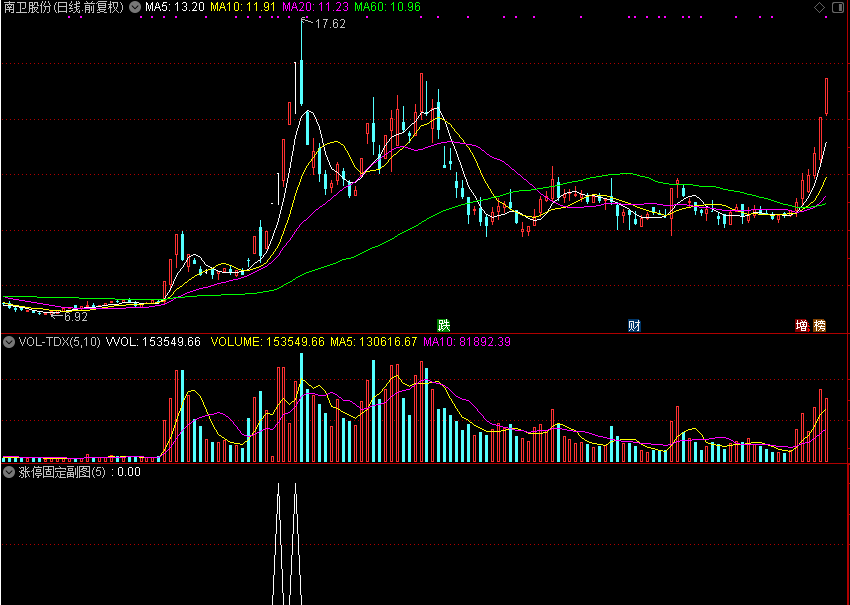Click the 6.92 low price label
Image resolution: width=850 pixels, height=605 pixels.
point(75,317)
